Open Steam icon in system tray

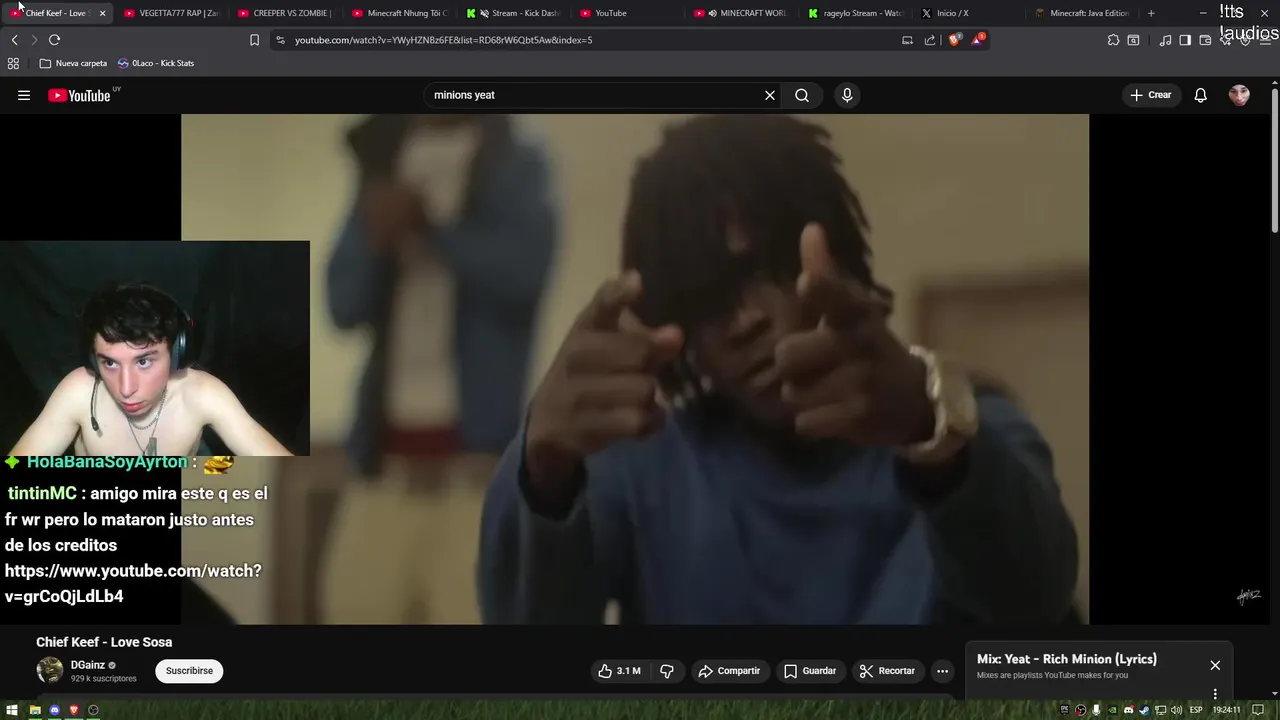[1145, 710]
